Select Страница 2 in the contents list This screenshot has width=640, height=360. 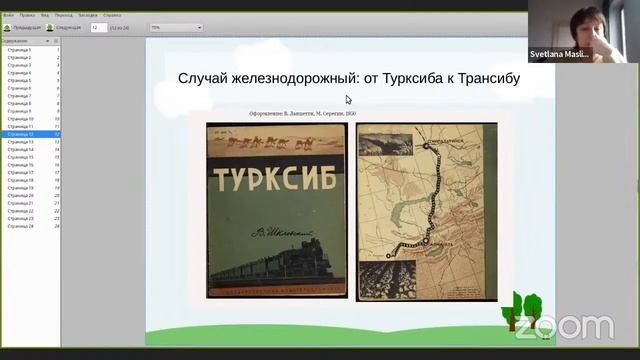pyautogui.click(x=31, y=58)
